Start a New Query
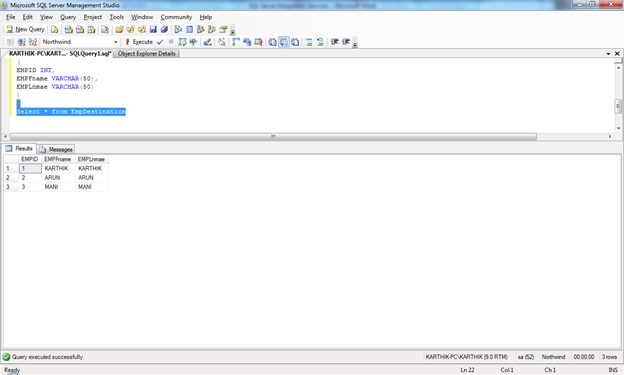The image size is (624, 375). (x=25, y=29)
